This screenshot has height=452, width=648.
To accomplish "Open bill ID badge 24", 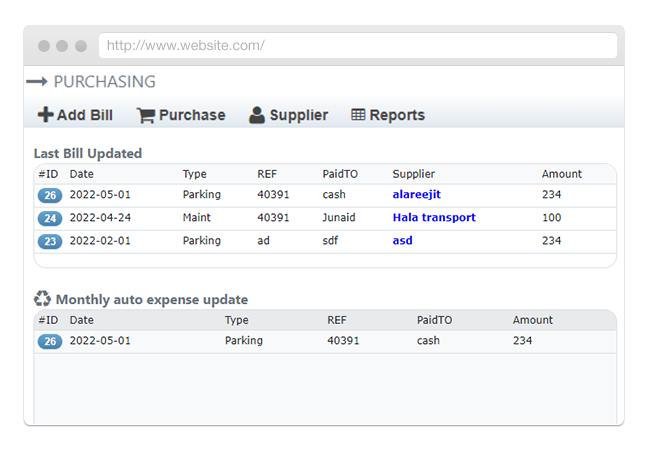I will tap(50, 218).
